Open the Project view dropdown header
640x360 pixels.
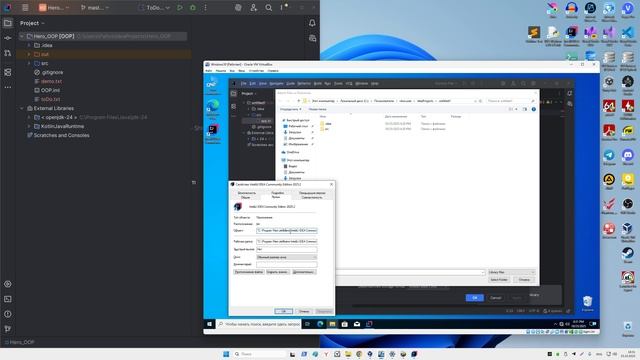tap(32, 23)
